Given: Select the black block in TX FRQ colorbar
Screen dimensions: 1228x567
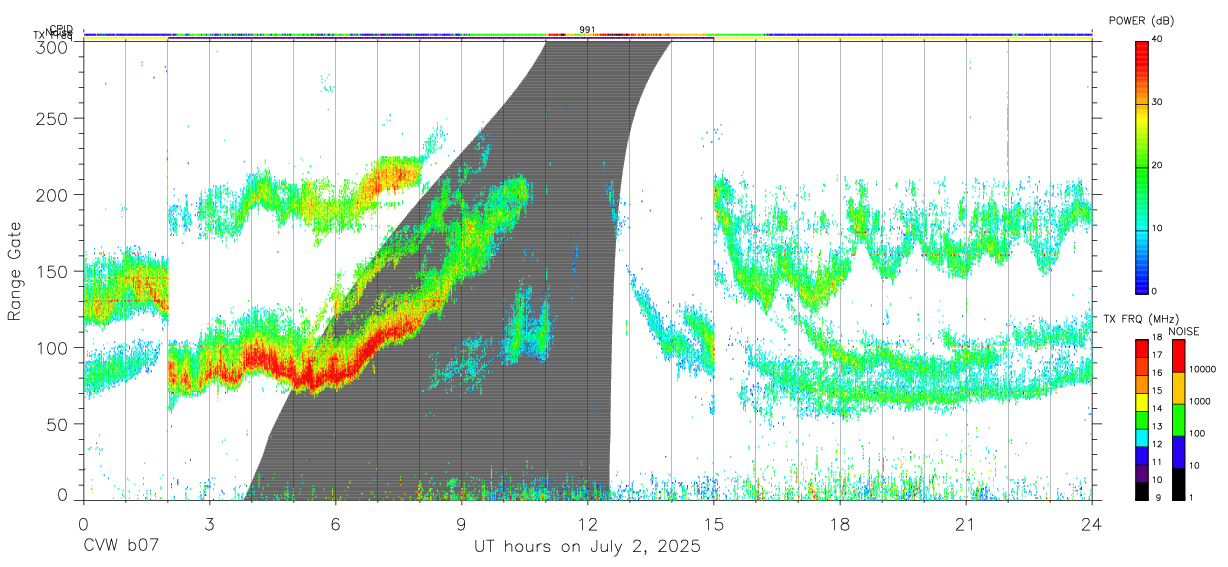Looking at the screenshot, I should (x=1141, y=489).
